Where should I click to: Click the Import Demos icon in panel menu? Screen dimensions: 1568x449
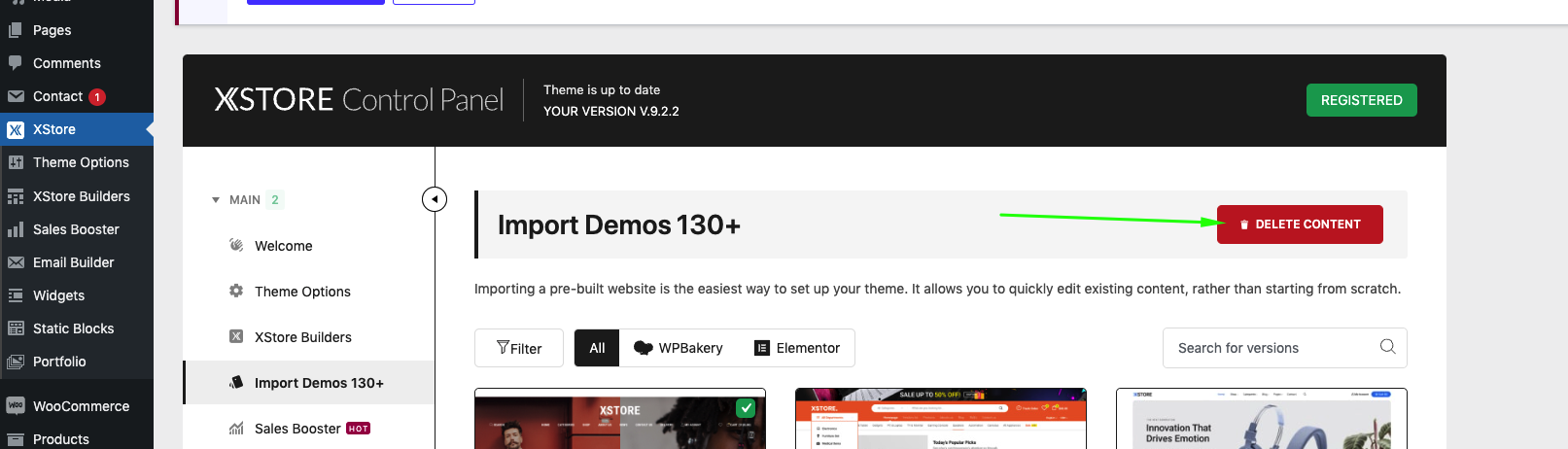pyautogui.click(x=236, y=382)
